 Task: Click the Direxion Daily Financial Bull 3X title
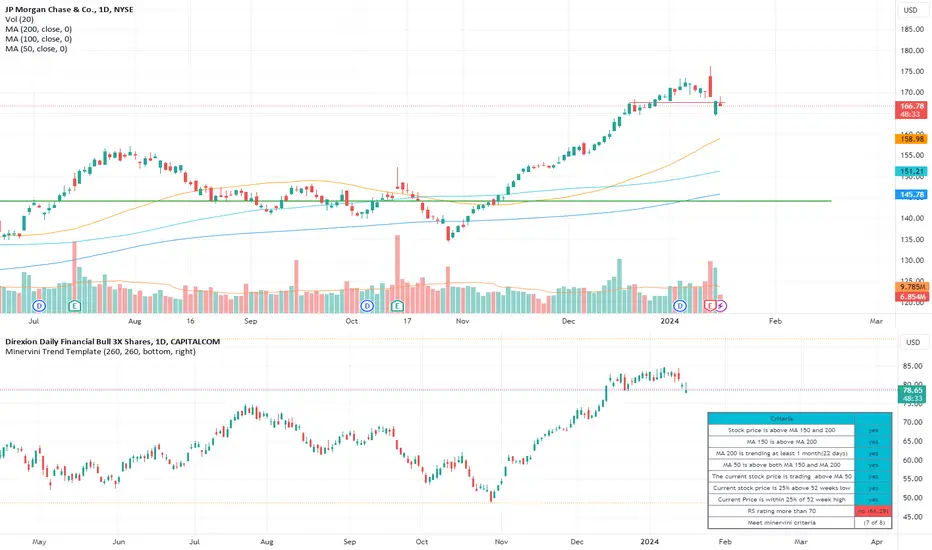(x=113, y=341)
